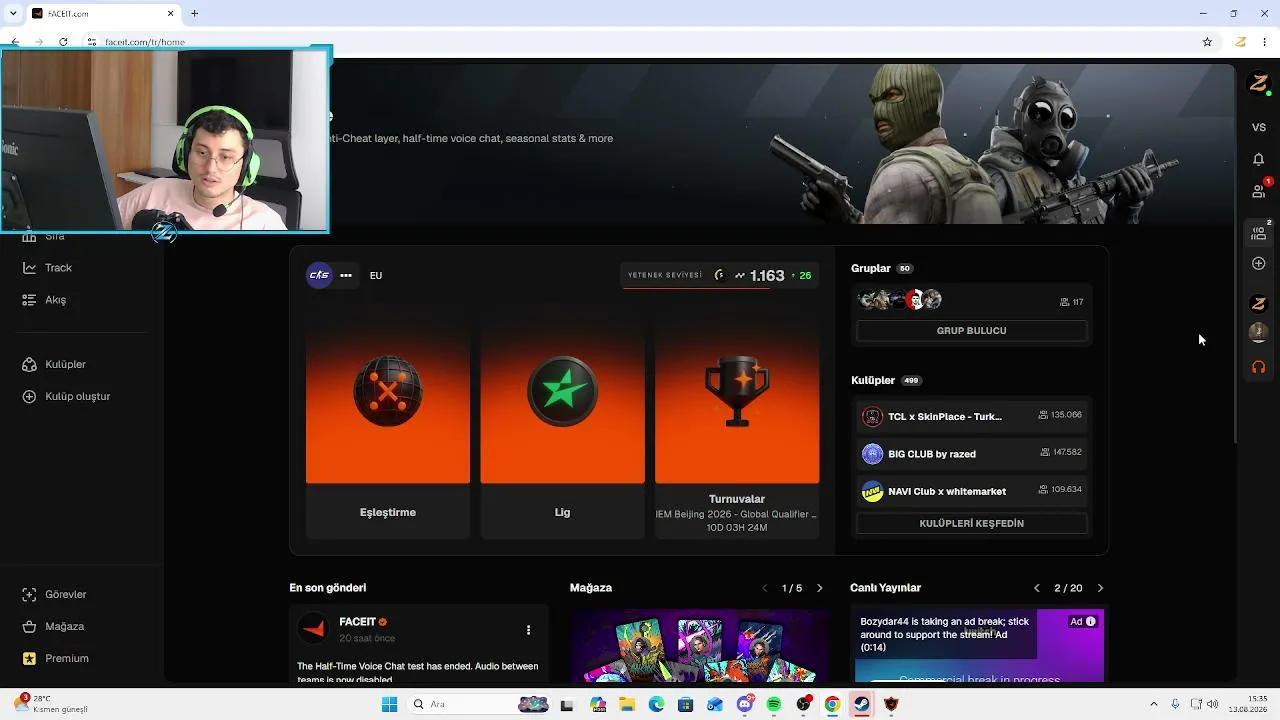The width and height of the screenshot is (1280, 720).
Task: Open NAVI Club x whitemarket
Action: (972, 491)
